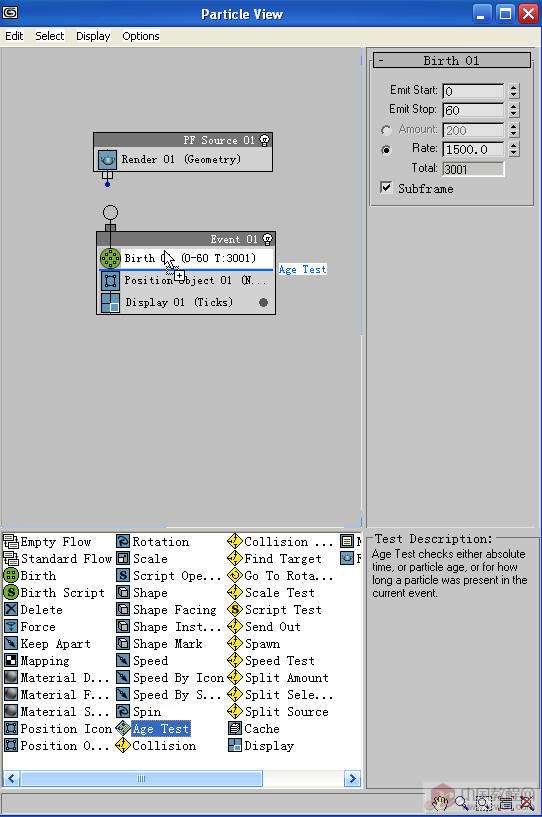Activate the Pan hand tool
This screenshot has height=817, width=542.
click(x=441, y=803)
